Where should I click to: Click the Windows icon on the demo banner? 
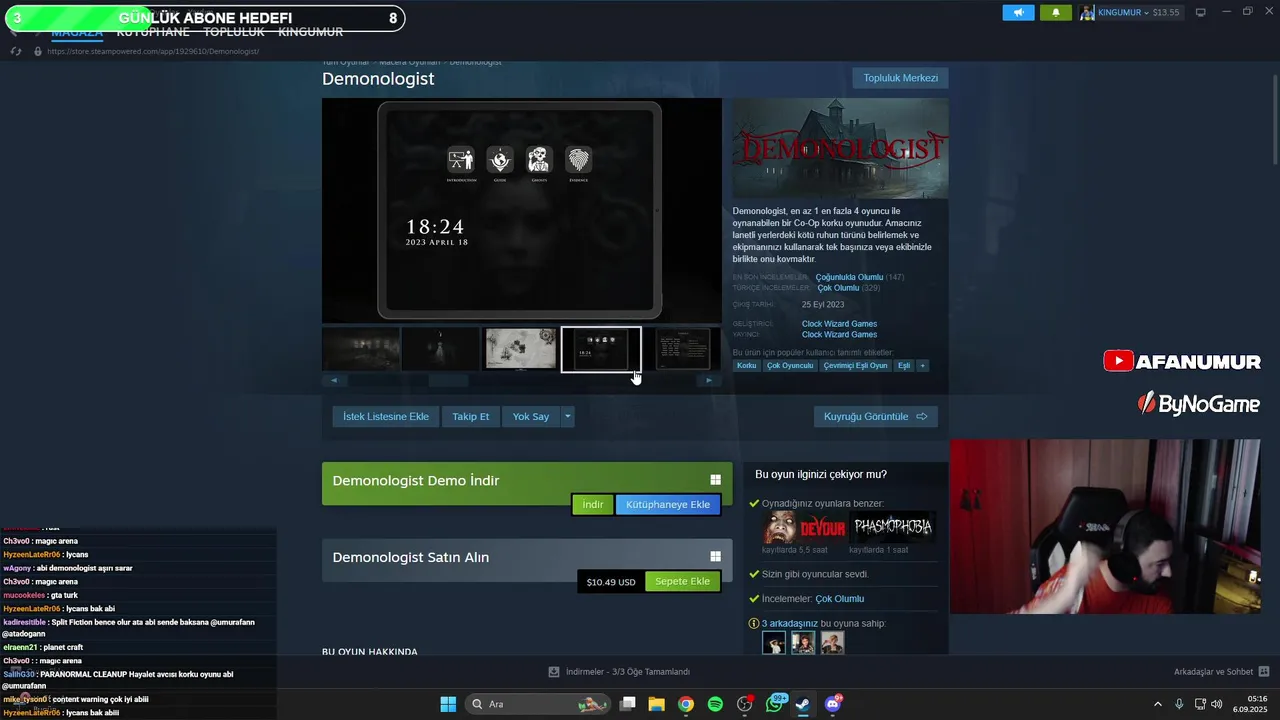coord(715,480)
